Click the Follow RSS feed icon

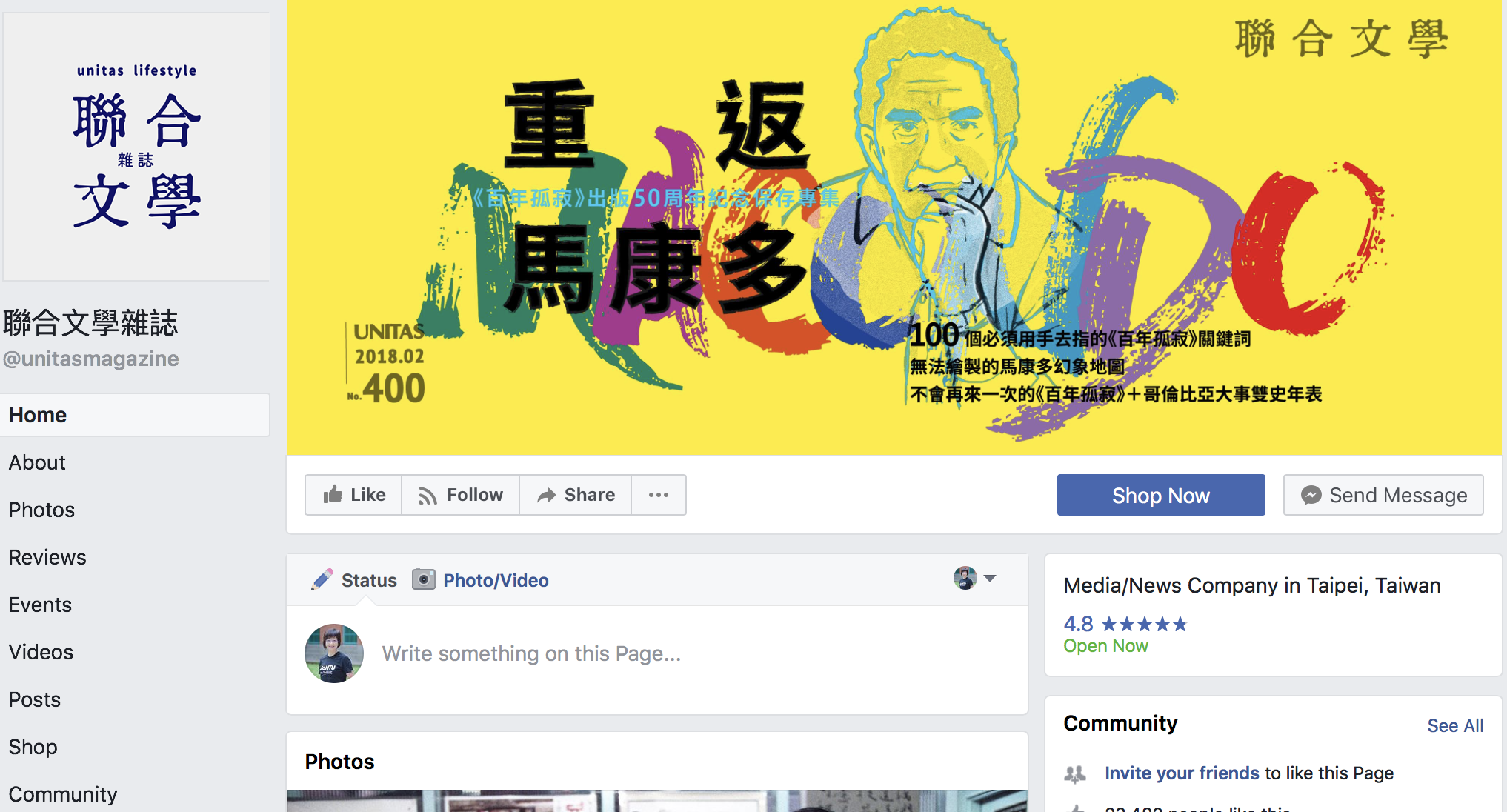(x=428, y=495)
